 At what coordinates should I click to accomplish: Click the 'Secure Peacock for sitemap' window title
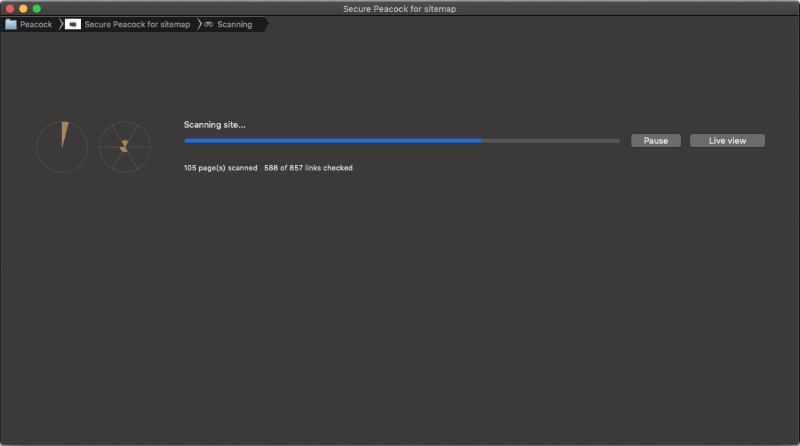point(399,9)
